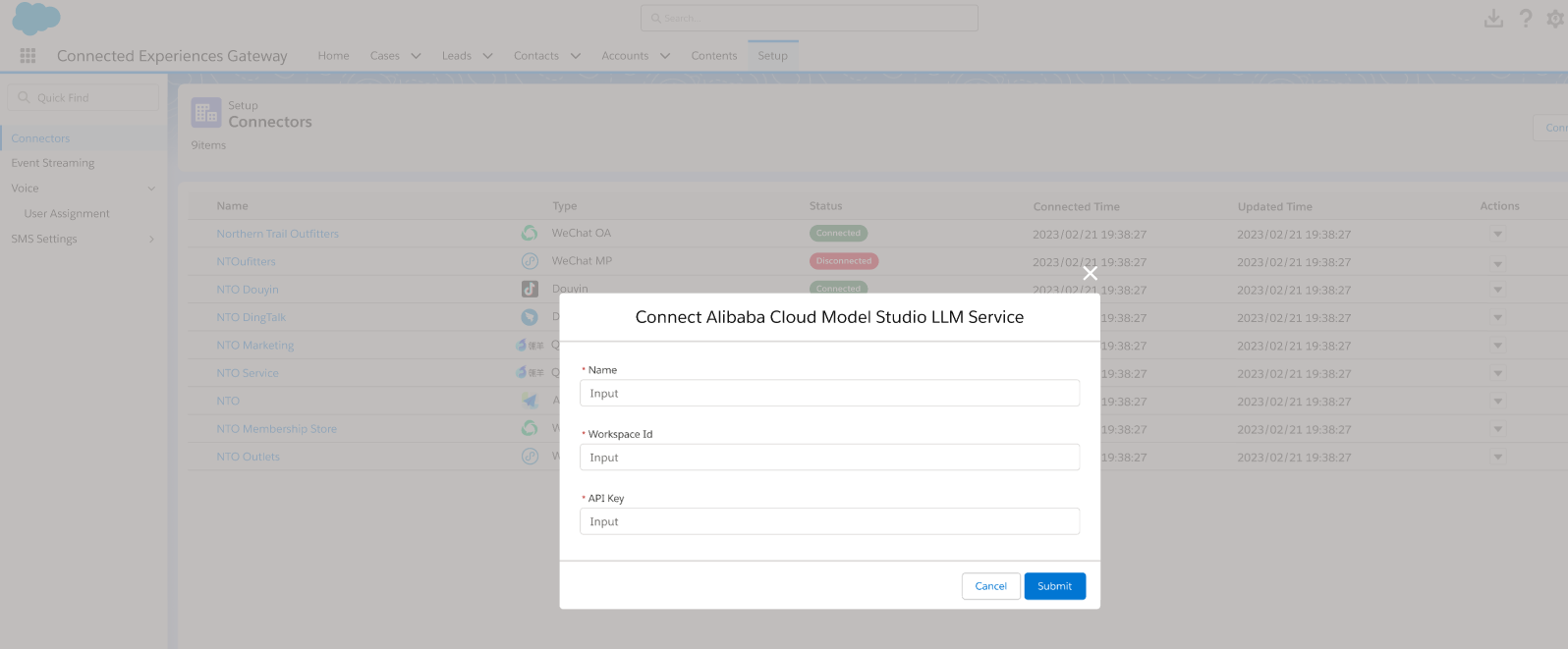Screen dimensions: 1568x649
Task: Open the NTO Outlets connector link
Action: pyautogui.click(x=248, y=457)
